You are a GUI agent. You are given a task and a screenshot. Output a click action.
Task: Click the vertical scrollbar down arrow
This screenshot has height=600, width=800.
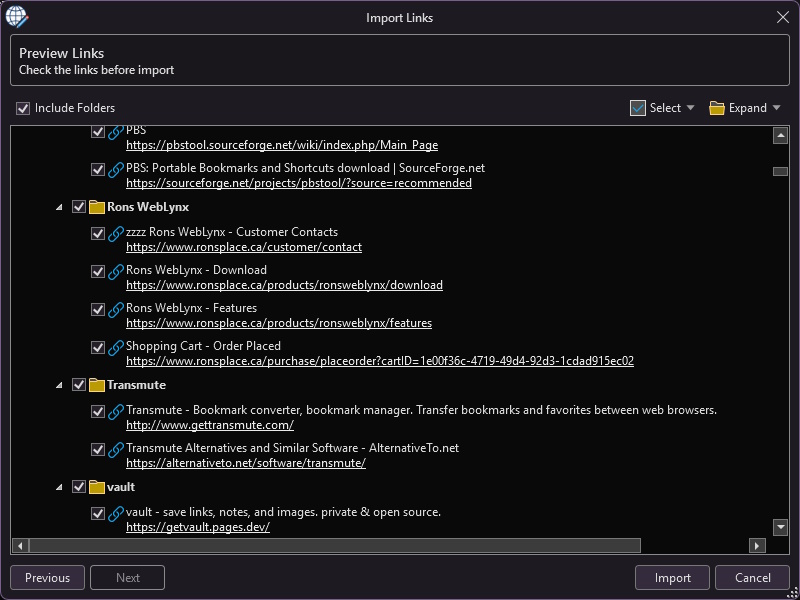[780, 527]
